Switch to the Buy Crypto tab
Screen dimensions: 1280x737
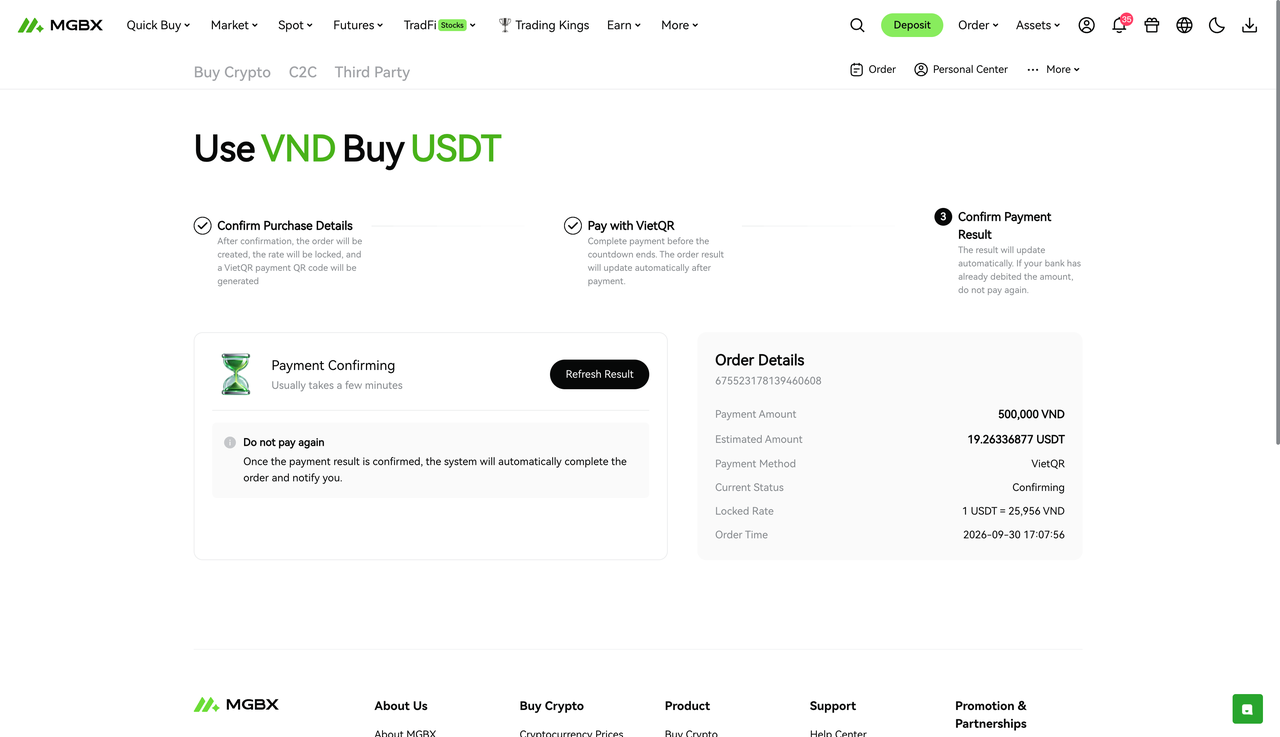click(x=232, y=72)
